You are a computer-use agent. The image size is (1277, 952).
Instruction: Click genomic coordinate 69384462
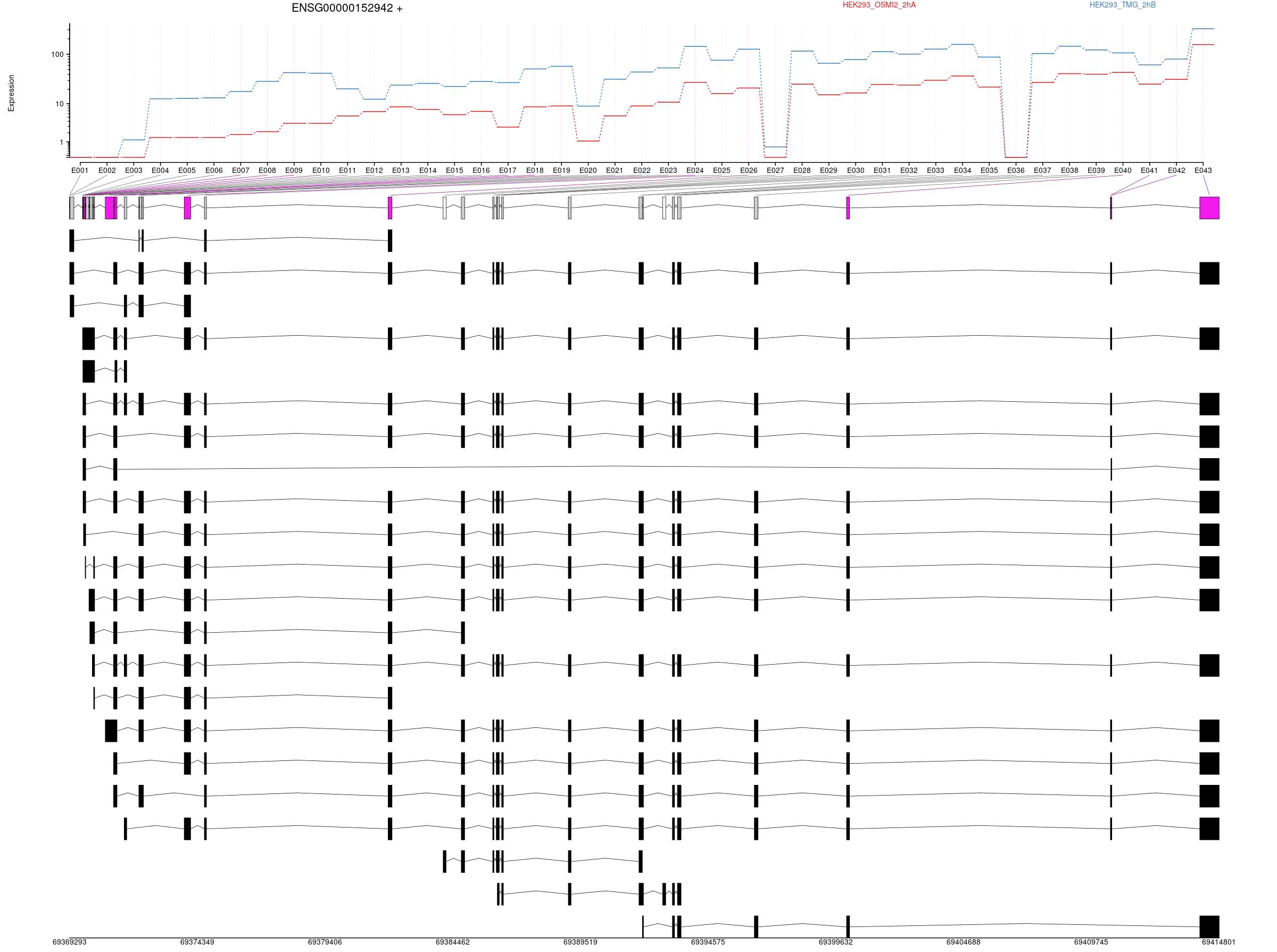(452, 942)
